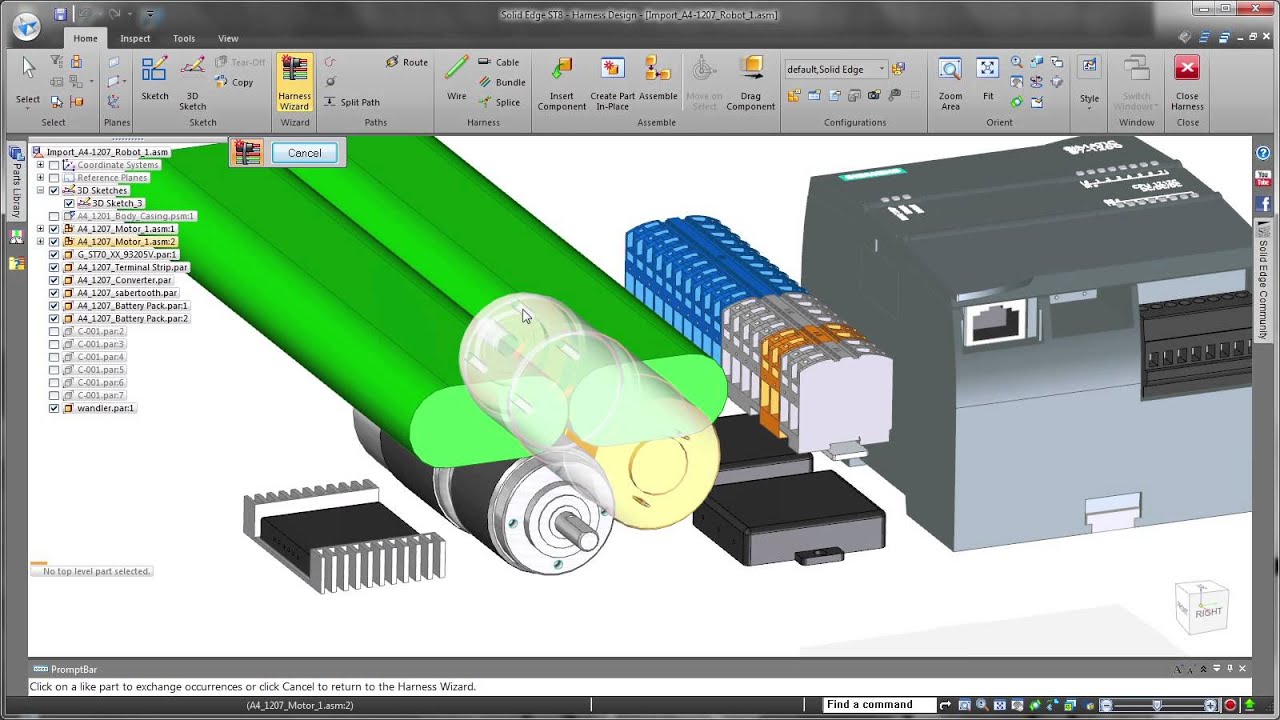Click the Copy command in Sketch group

click(234, 82)
